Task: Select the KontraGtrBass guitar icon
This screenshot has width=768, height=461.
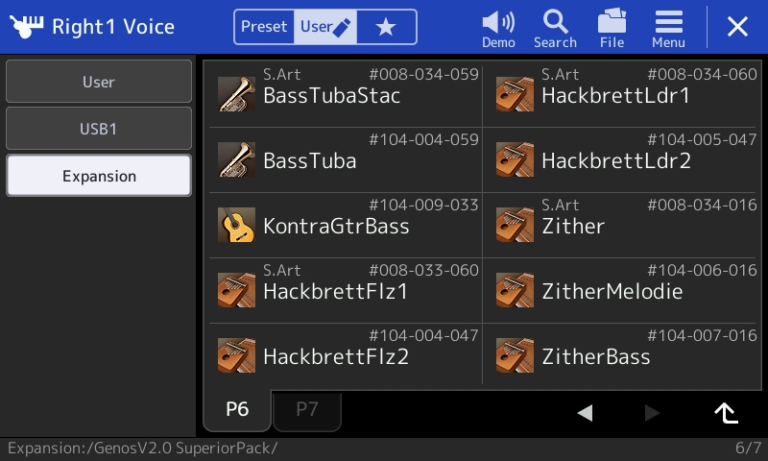Action: [237, 224]
